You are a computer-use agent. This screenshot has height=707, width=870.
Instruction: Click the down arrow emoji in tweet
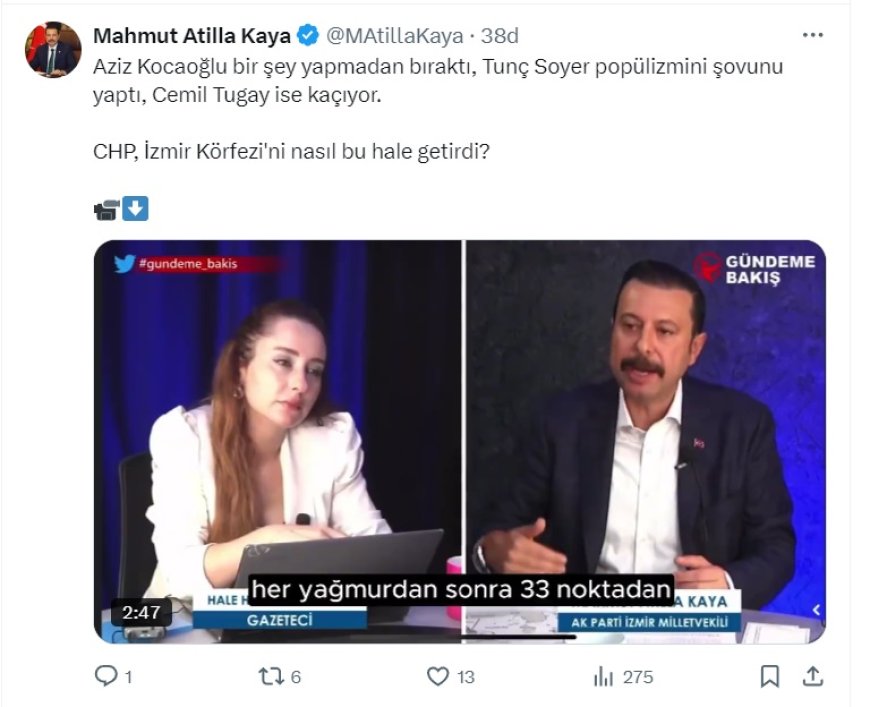point(136,209)
